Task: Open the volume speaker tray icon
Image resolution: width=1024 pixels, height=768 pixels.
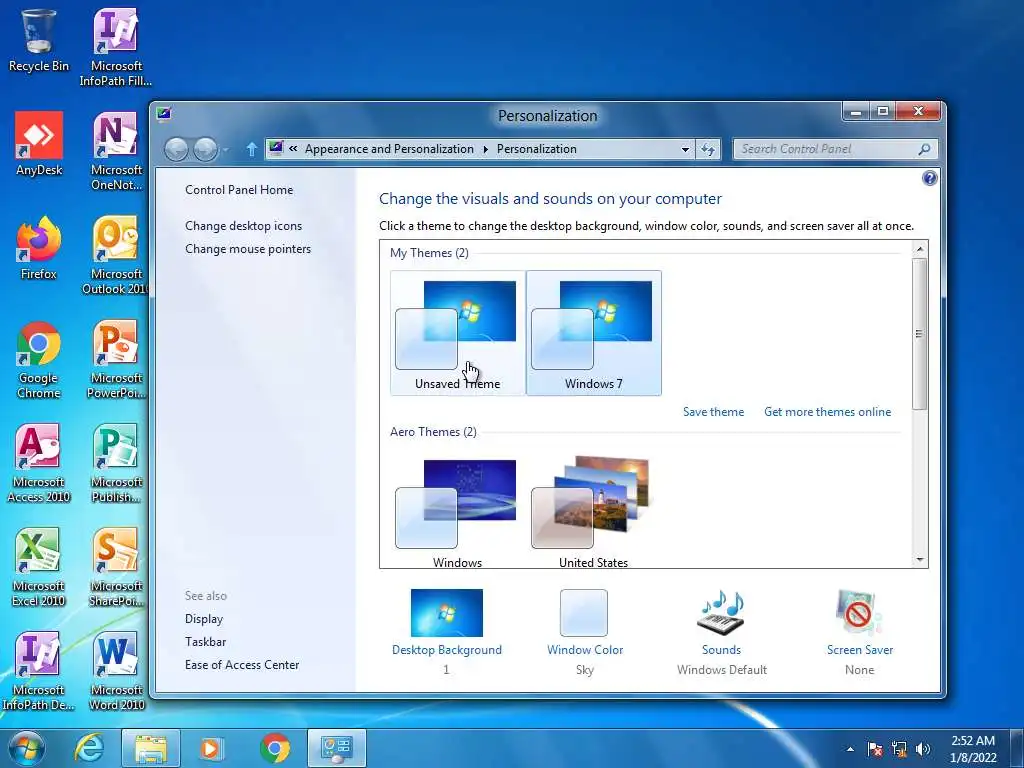Action: [x=923, y=749]
